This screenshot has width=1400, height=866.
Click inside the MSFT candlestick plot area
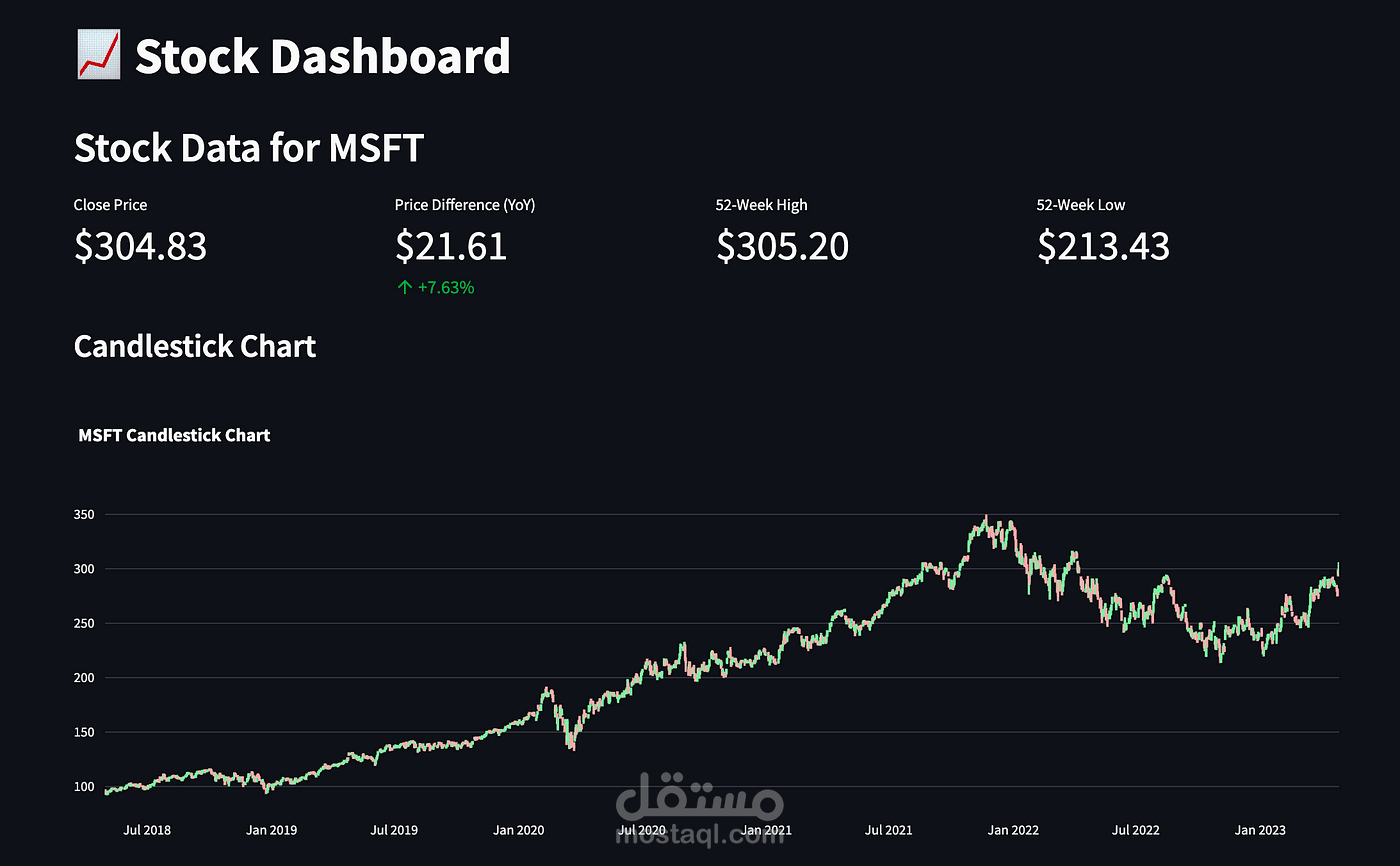tap(720, 655)
